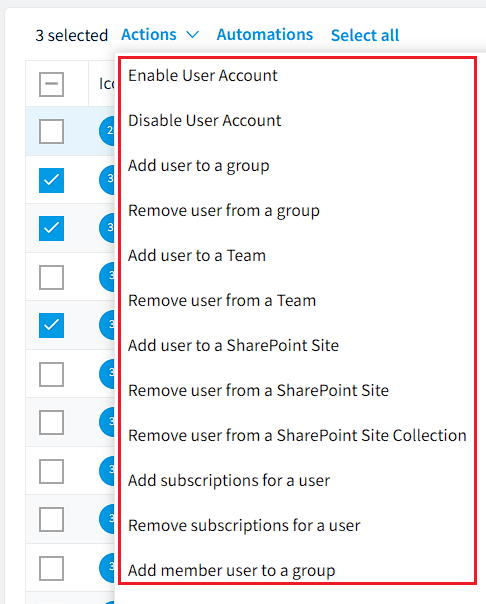Choose Remove user from SharePoint Site Collection

pos(297,436)
